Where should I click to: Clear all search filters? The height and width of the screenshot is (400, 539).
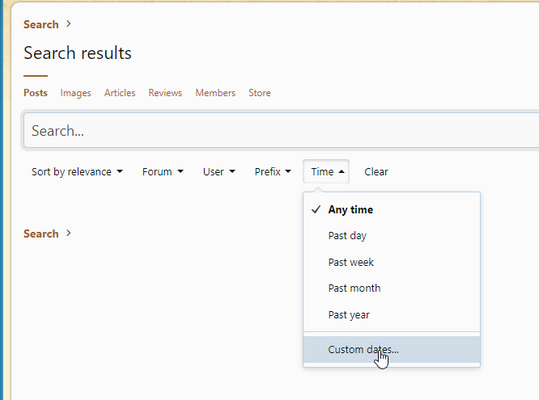(x=376, y=171)
